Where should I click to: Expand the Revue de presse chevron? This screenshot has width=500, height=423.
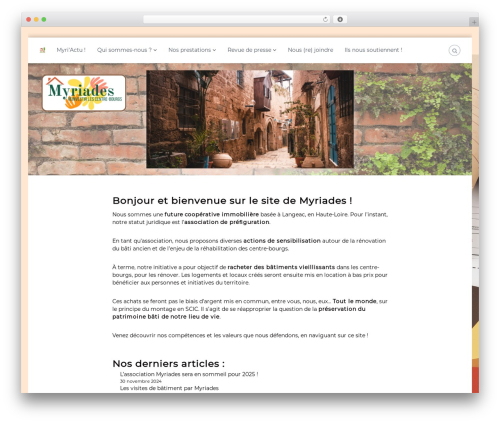click(x=275, y=50)
